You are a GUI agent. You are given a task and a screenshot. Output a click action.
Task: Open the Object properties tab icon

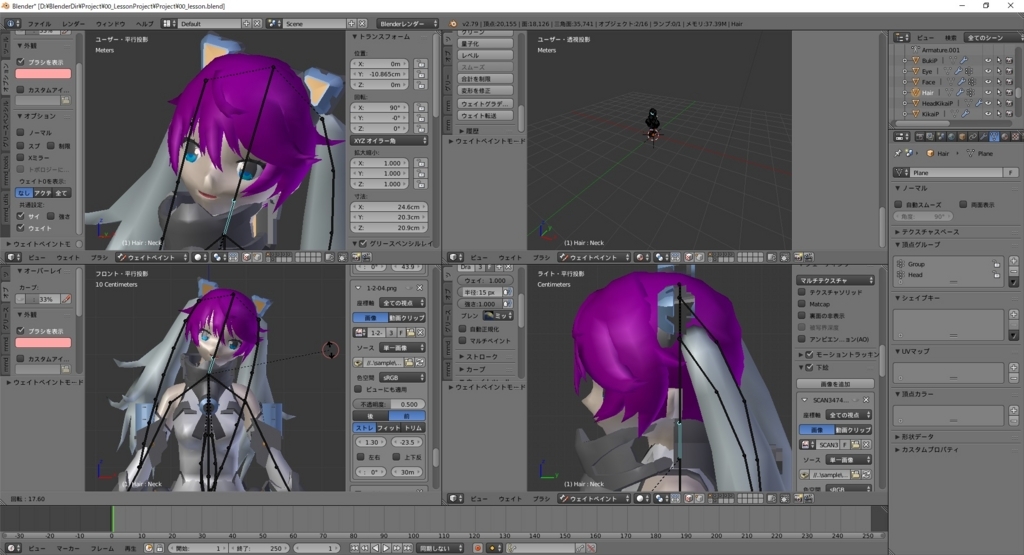click(x=962, y=137)
